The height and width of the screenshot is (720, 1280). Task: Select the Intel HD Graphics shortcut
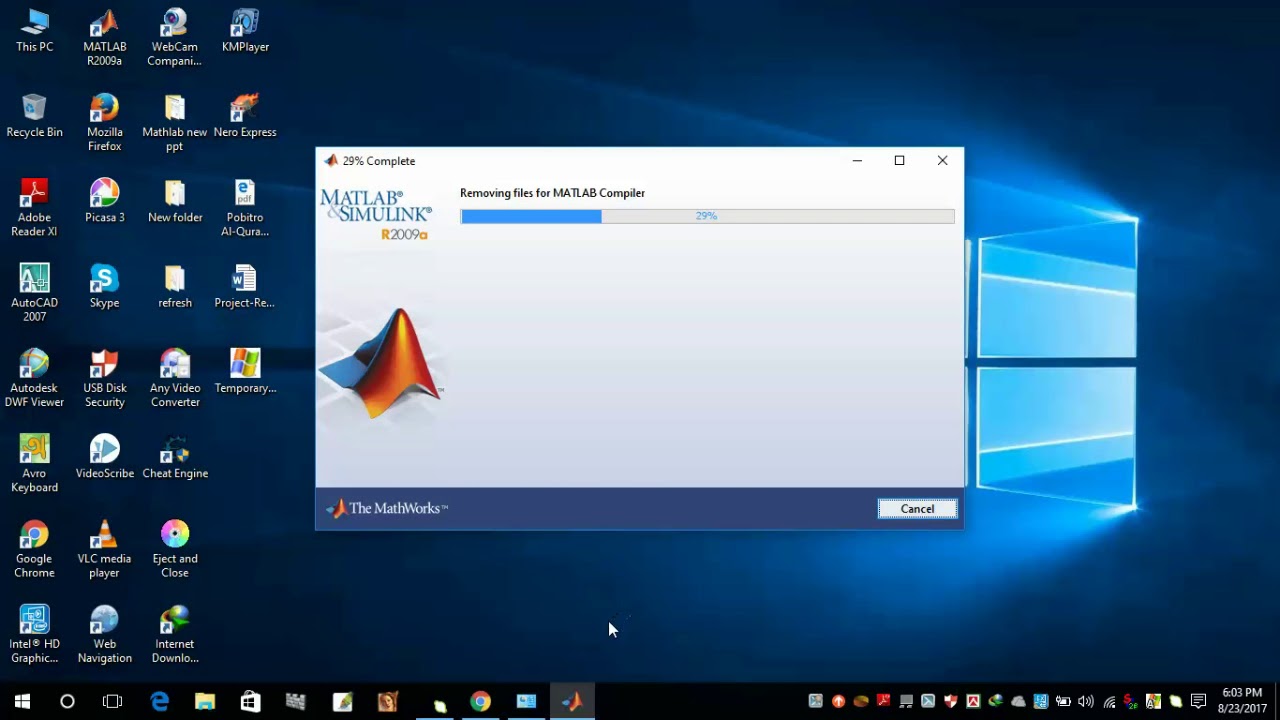pyautogui.click(x=34, y=635)
